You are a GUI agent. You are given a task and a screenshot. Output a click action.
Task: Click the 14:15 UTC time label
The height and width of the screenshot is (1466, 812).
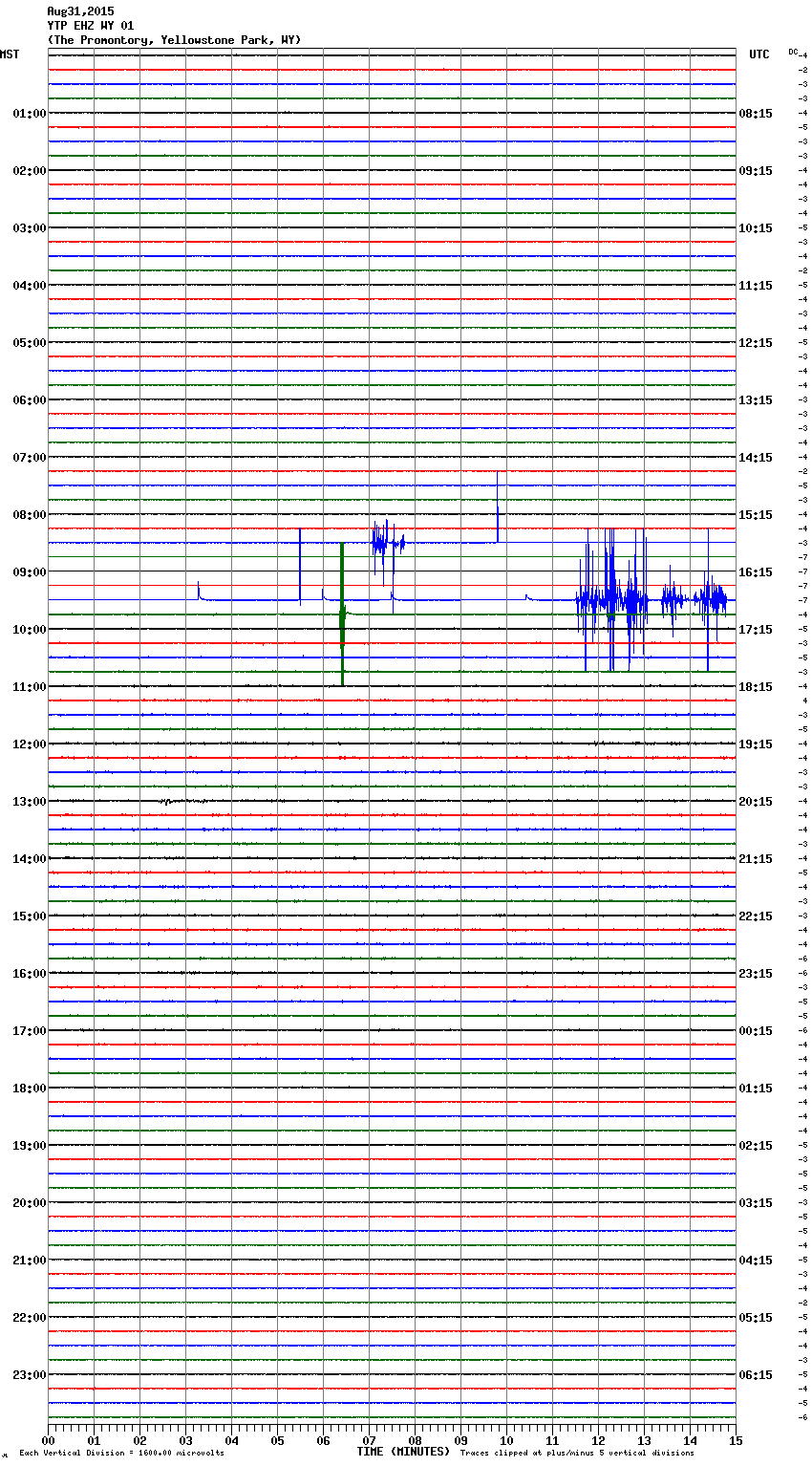(756, 458)
